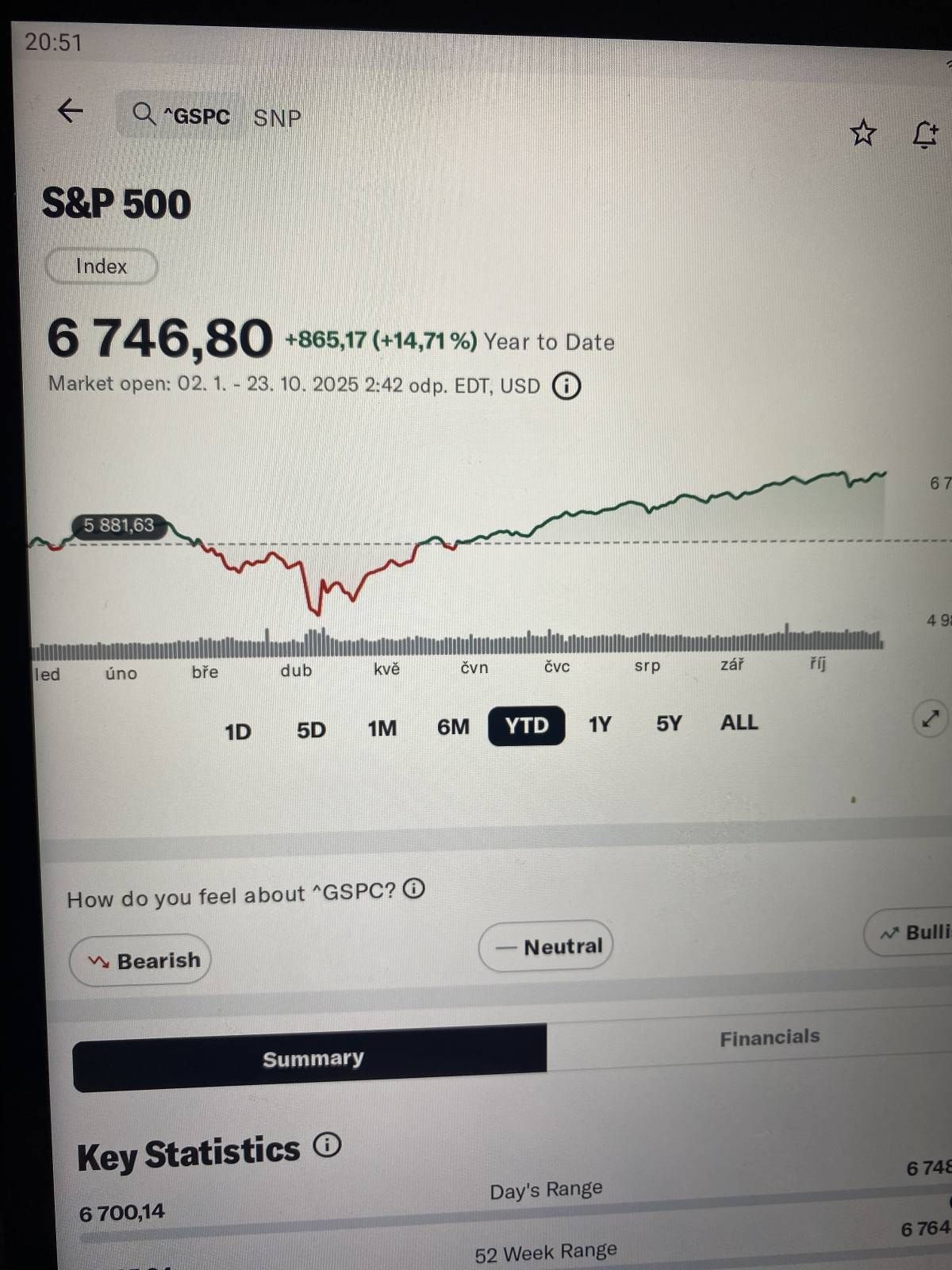Screen dimensions: 952x1270
Task: Expand chart to full screen
Action: coord(930,719)
